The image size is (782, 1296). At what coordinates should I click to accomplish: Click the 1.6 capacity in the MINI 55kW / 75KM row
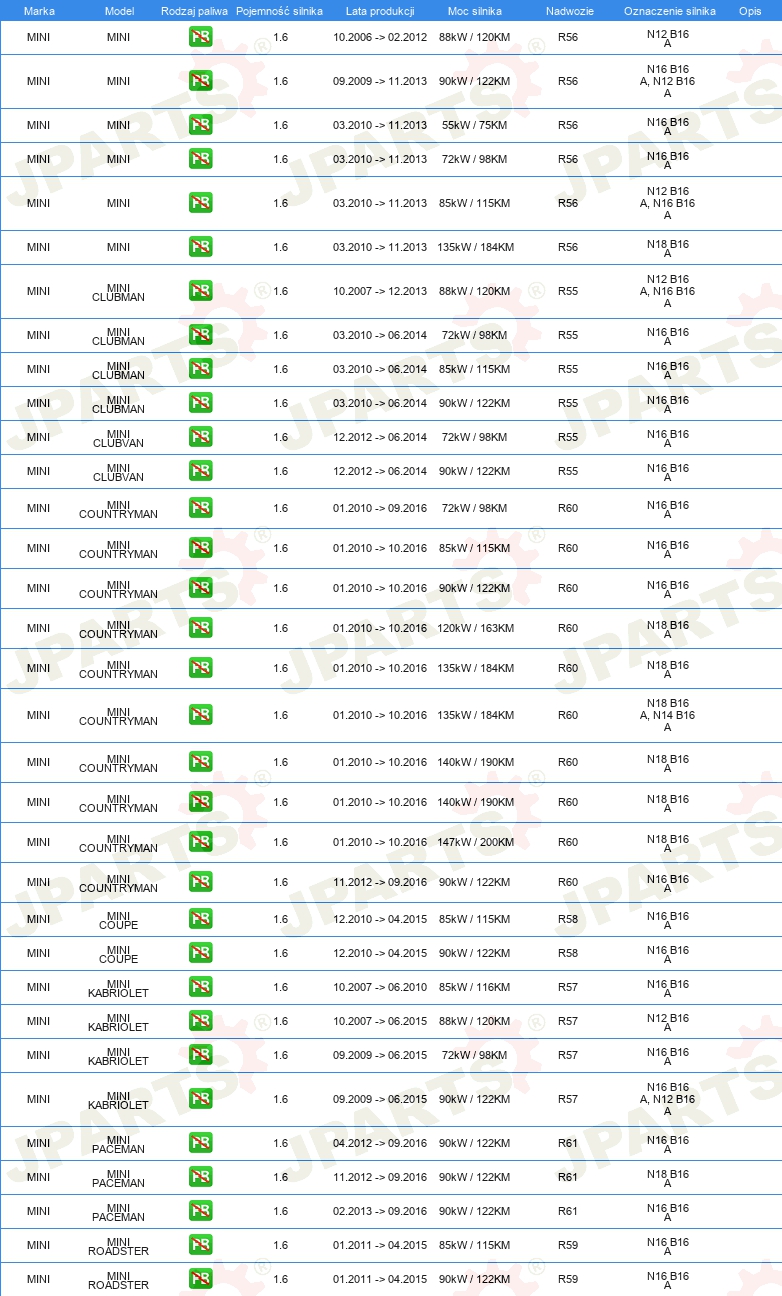280,125
